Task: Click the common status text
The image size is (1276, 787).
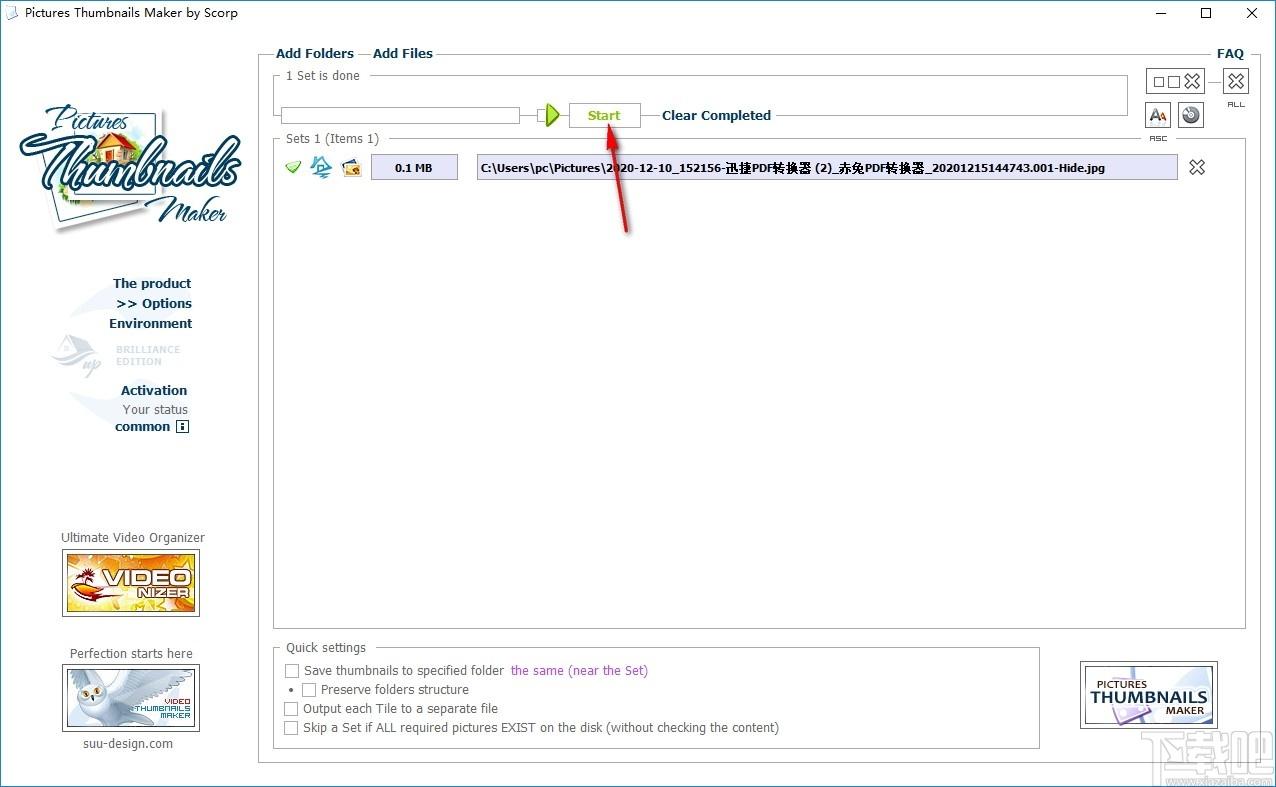Action: (142, 426)
